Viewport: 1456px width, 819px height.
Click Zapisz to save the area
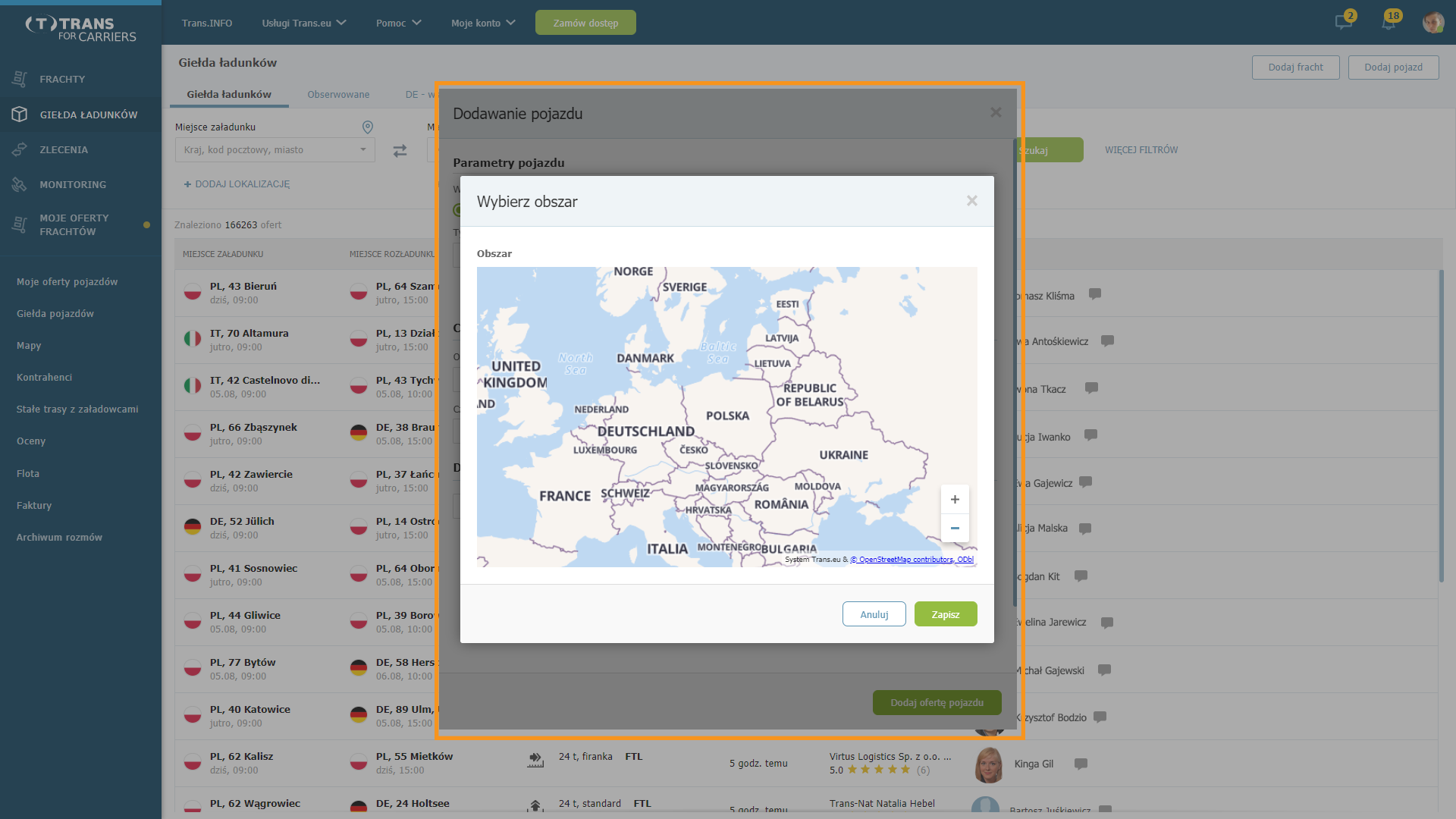[x=946, y=614]
